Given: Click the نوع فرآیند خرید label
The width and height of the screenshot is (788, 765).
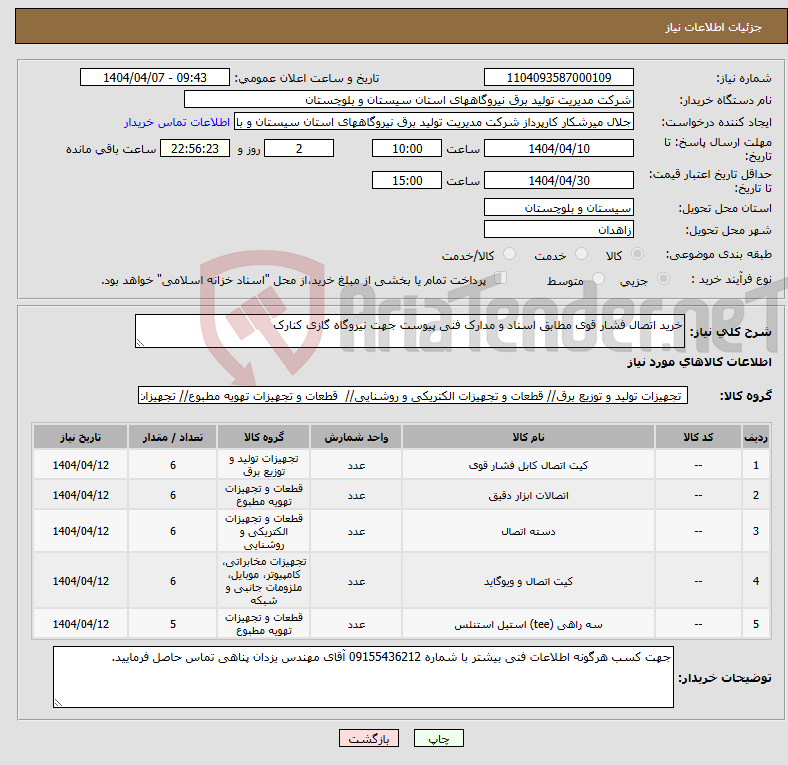Looking at the screenshot, I should (731, 279).
